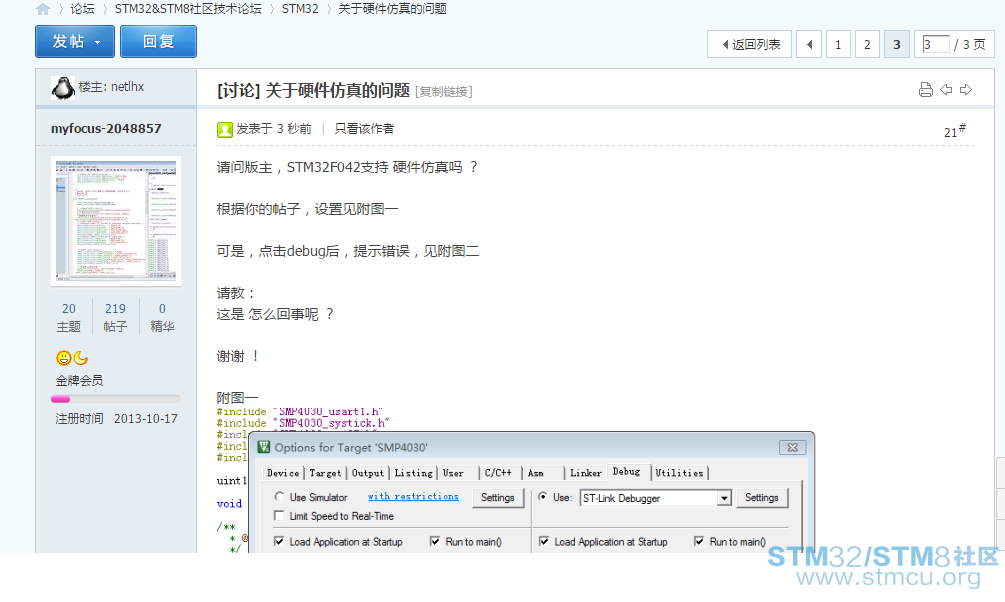
Task: Select the Debug tab in Options dialog
Action: pyautogui.click(x=626, y=472)
